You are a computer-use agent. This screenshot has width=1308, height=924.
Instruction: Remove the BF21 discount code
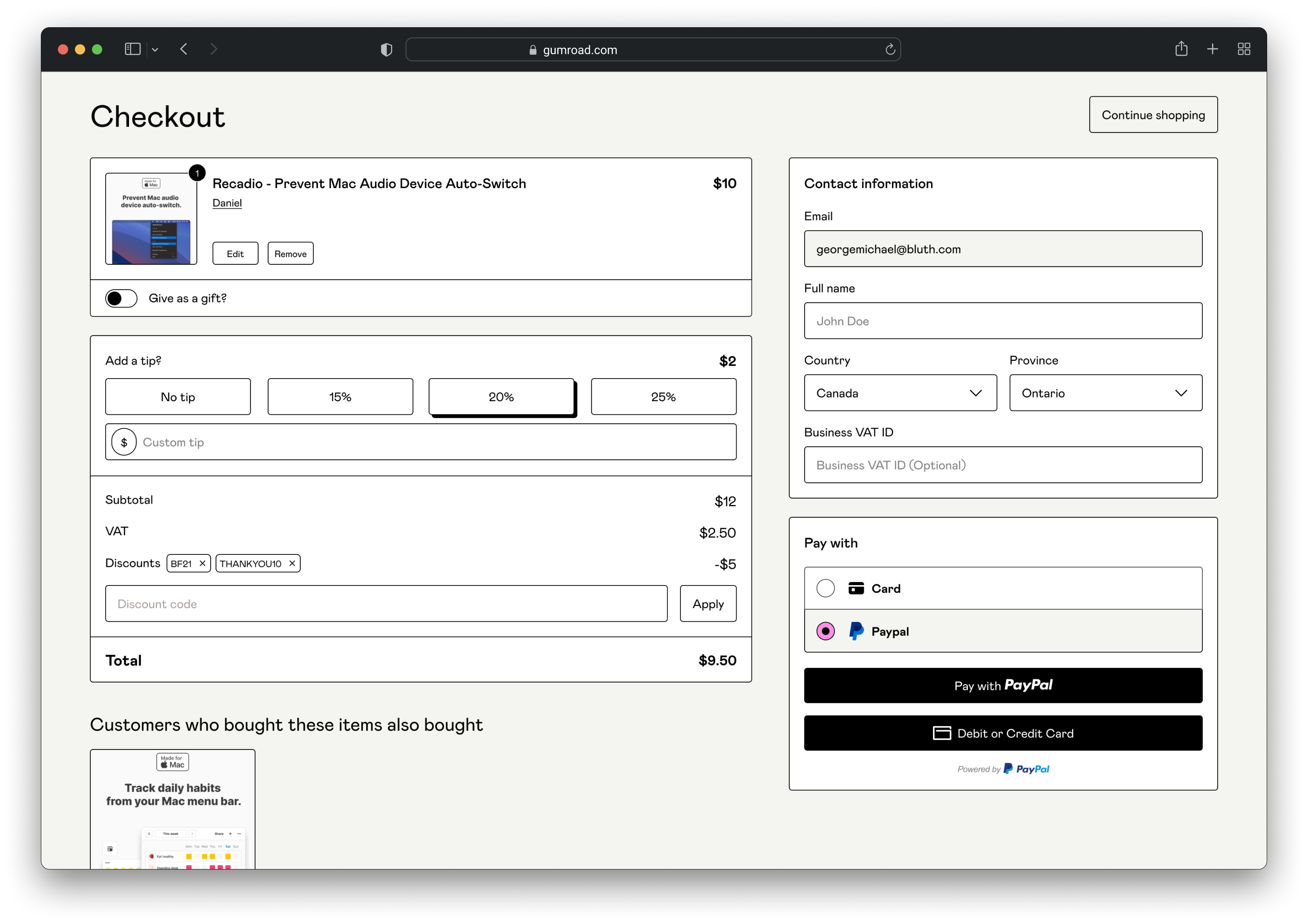(x=202, y=563)
